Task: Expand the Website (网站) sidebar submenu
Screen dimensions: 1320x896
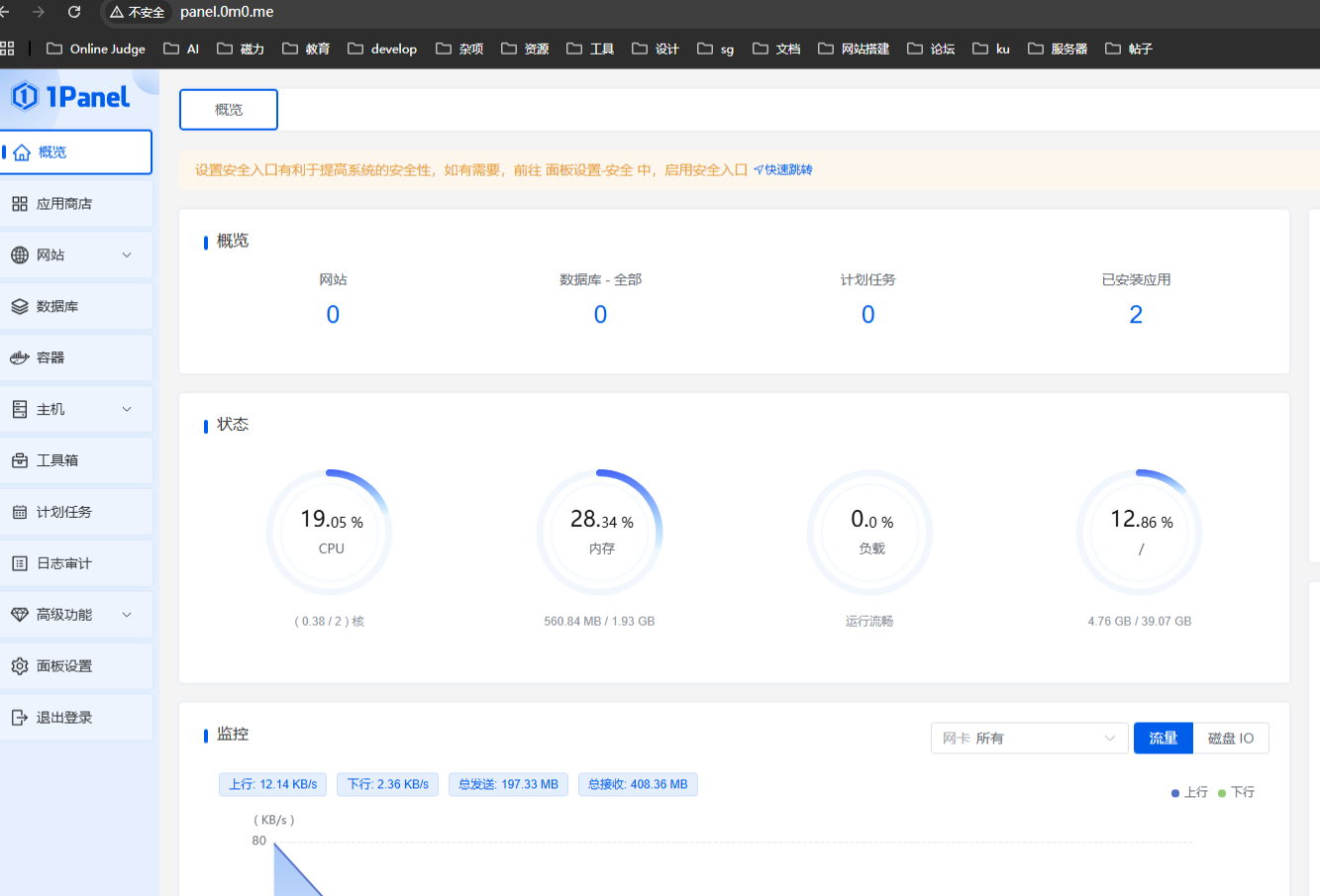Action: click(127, 255)
